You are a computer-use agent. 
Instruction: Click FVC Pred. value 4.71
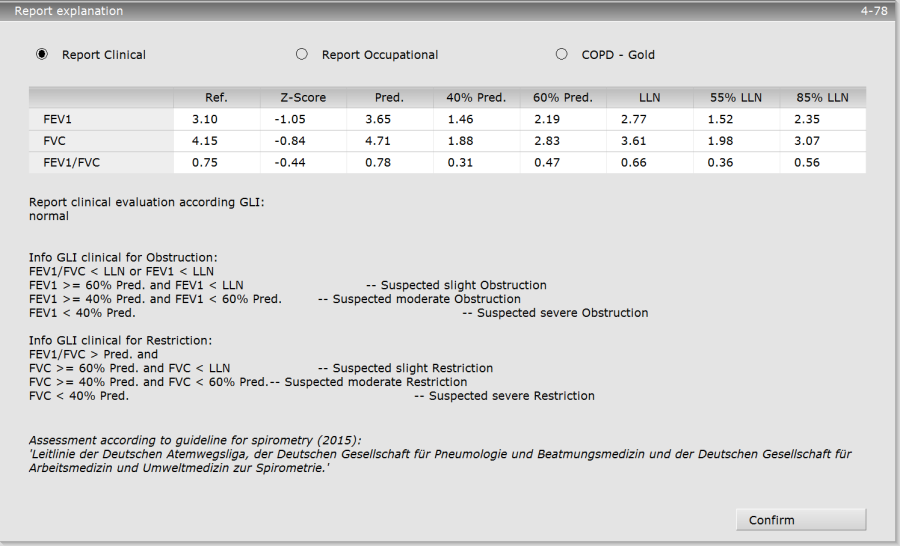point(378,141)
